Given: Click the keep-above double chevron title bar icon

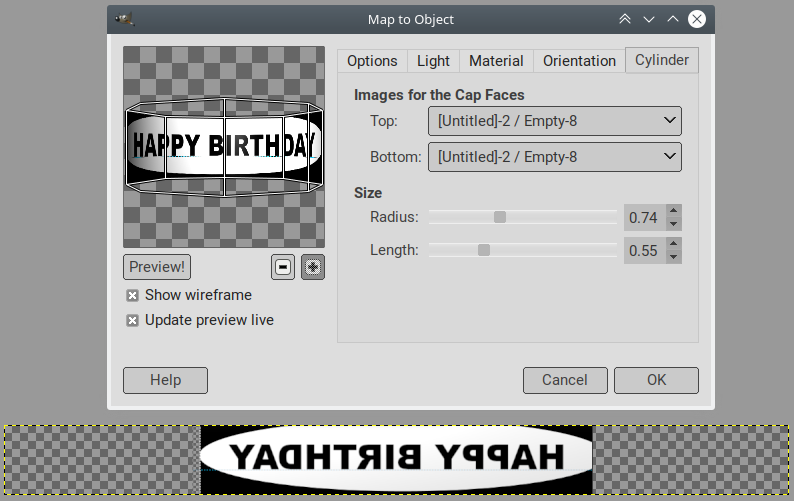Looking at the screenshot, I should [x=625, y=19].
